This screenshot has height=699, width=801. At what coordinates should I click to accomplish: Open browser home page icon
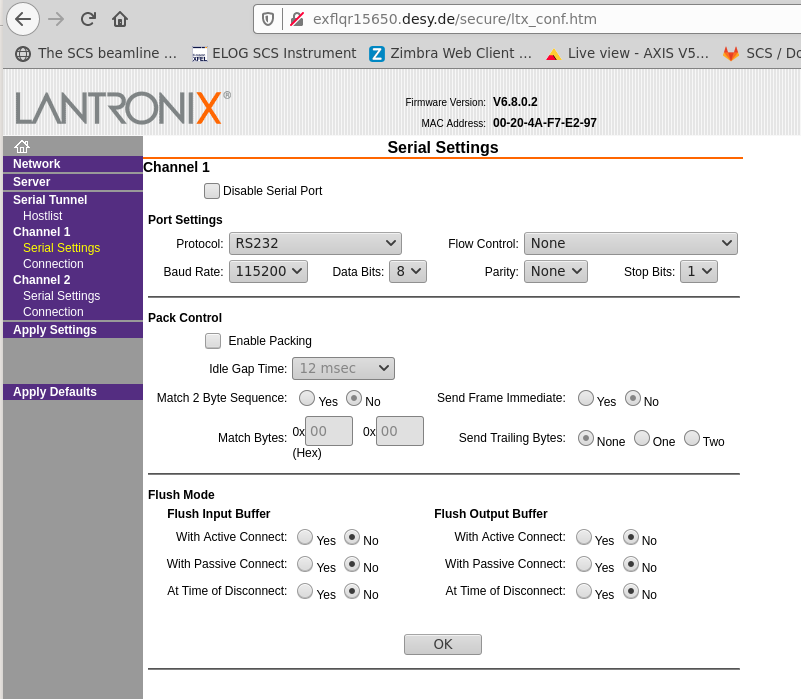point(120,19)
